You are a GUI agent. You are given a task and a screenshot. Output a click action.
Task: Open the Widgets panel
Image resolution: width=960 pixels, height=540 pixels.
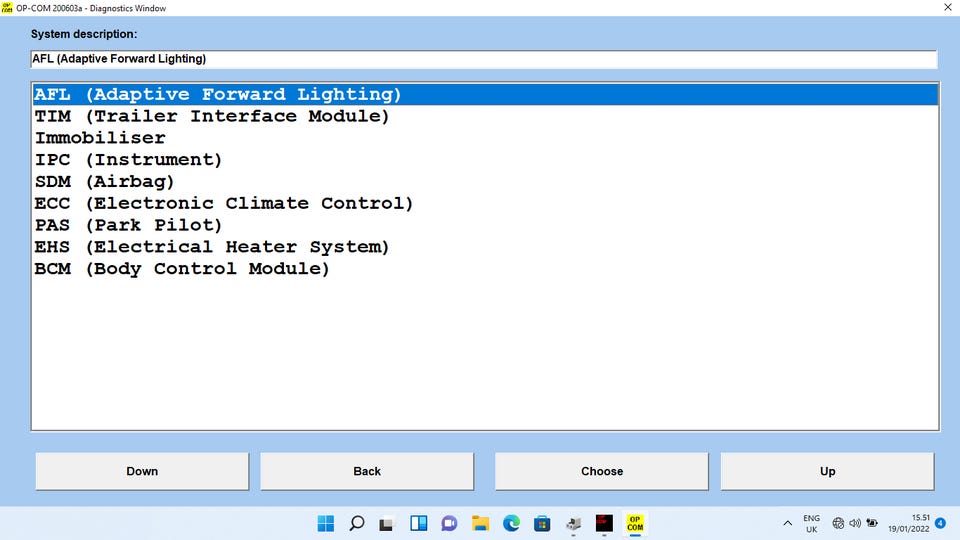419,523
